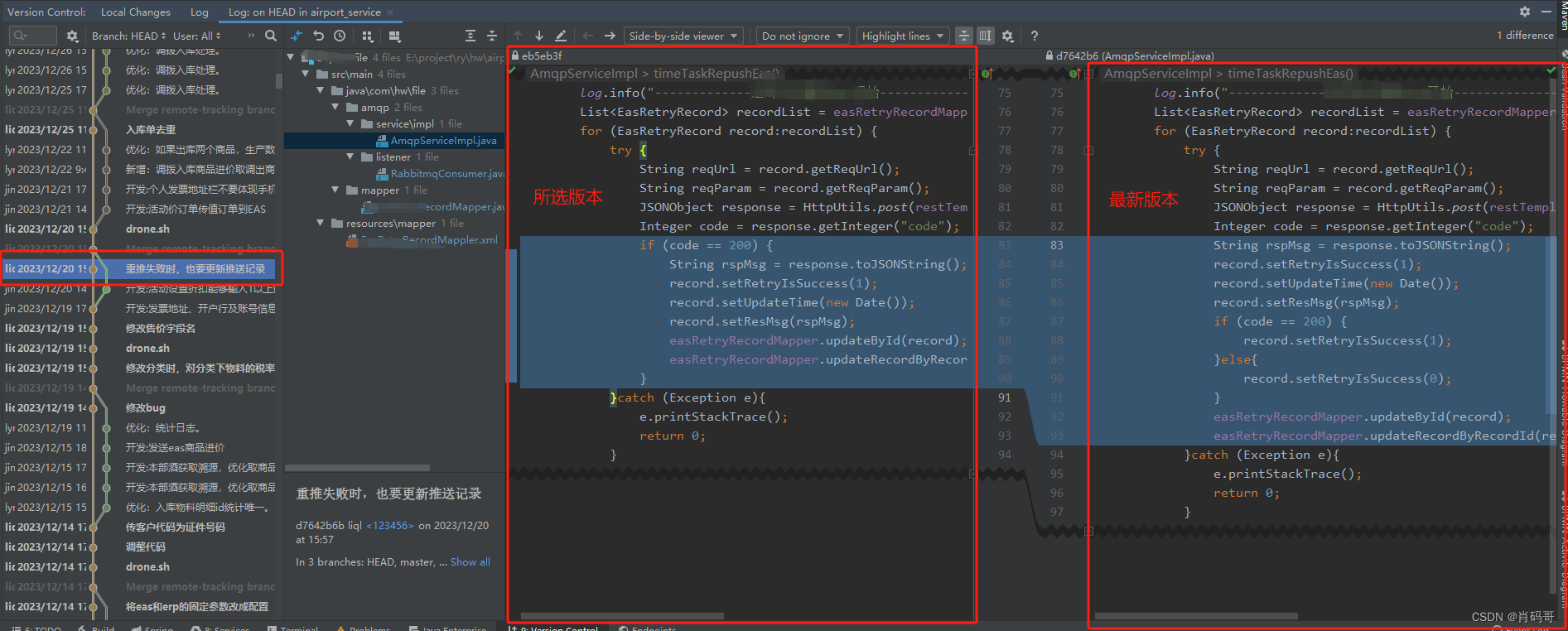
Task: Open diff viewer settings gear
Action: (1007, 36)
